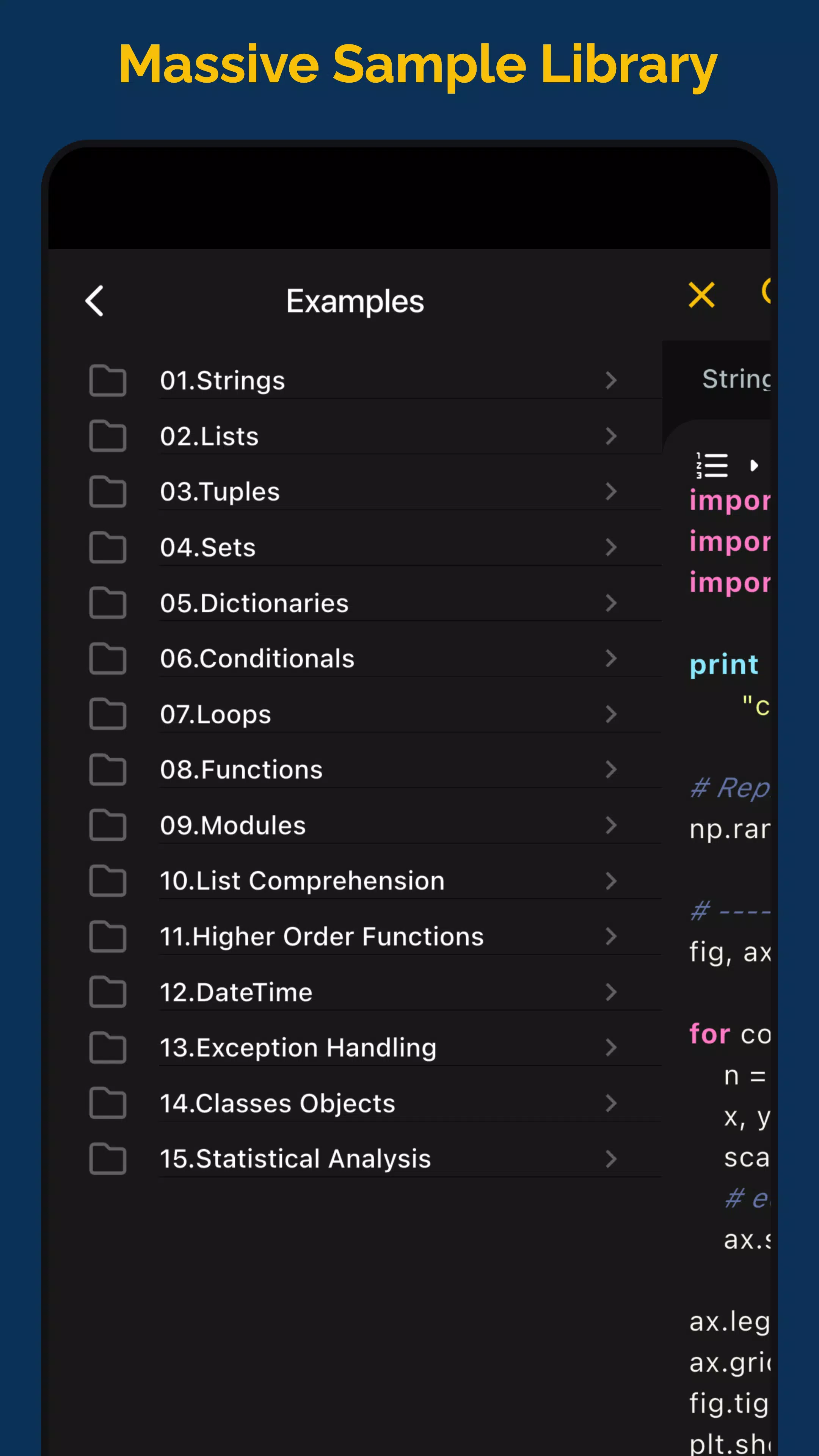The width and height of the screenshot is (819, 1456).
Task: Tap the back arrow beside Examples
Action: click(x=94, y=301)
